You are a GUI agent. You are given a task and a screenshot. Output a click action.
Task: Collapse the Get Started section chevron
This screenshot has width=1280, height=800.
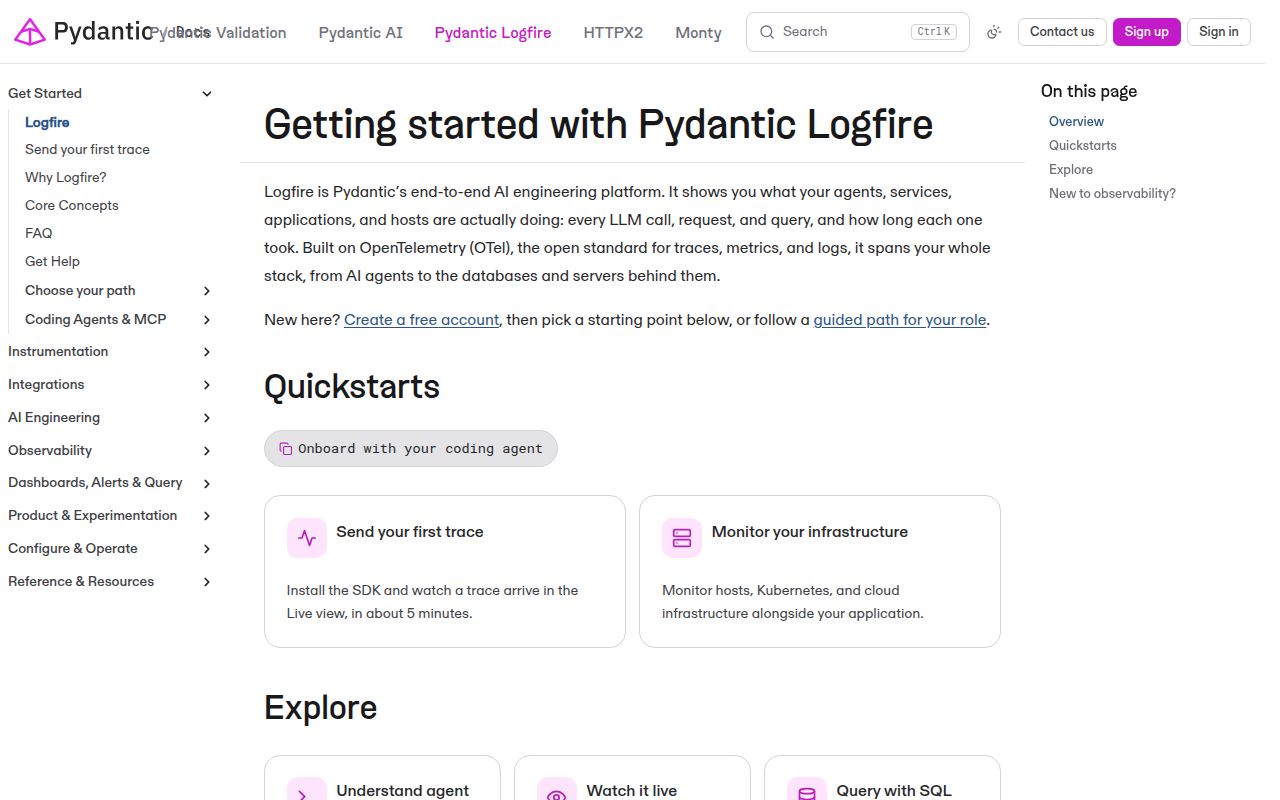pyautogui.click(x=207, y=94)
